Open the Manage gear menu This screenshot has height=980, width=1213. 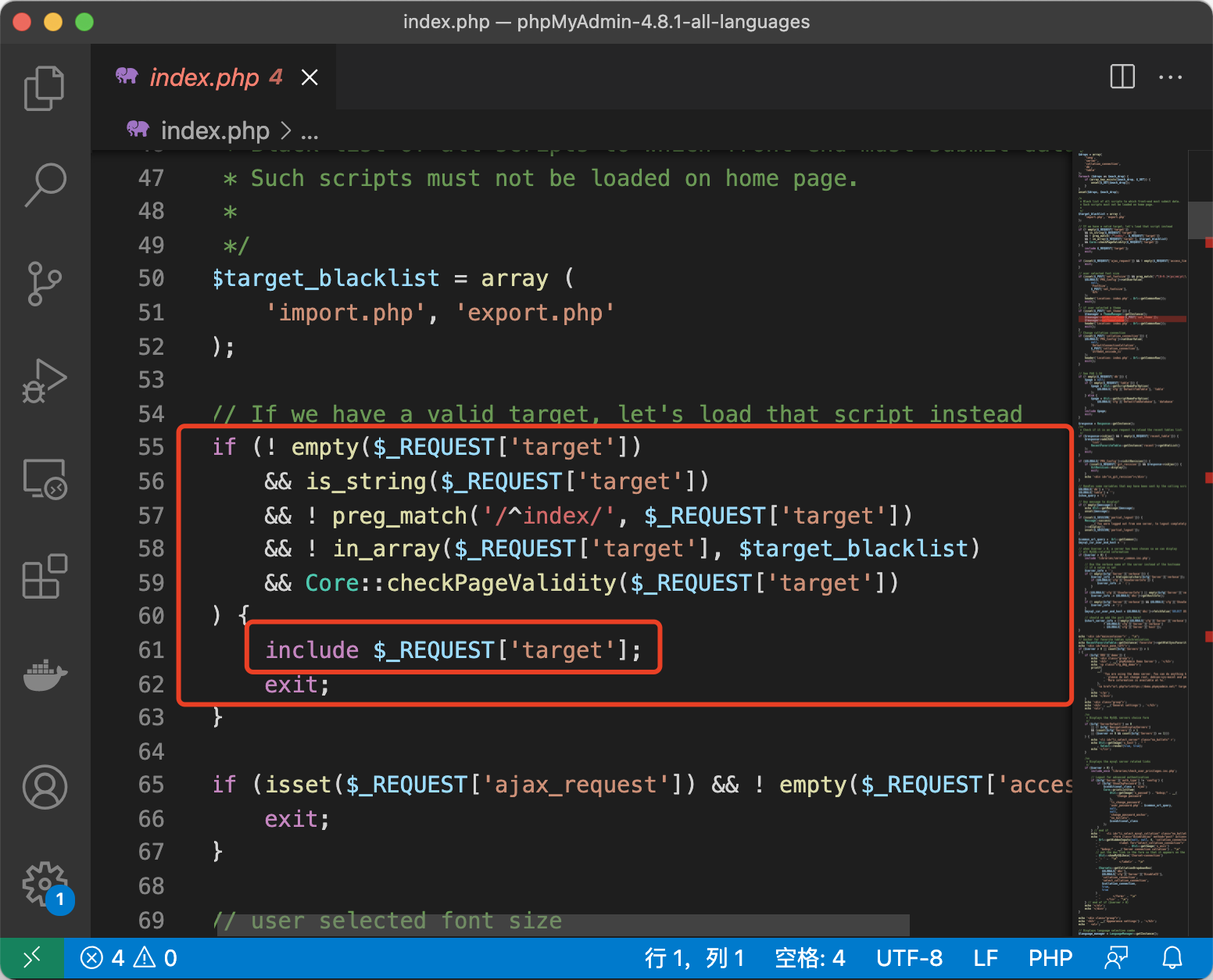tap(45, 884)
